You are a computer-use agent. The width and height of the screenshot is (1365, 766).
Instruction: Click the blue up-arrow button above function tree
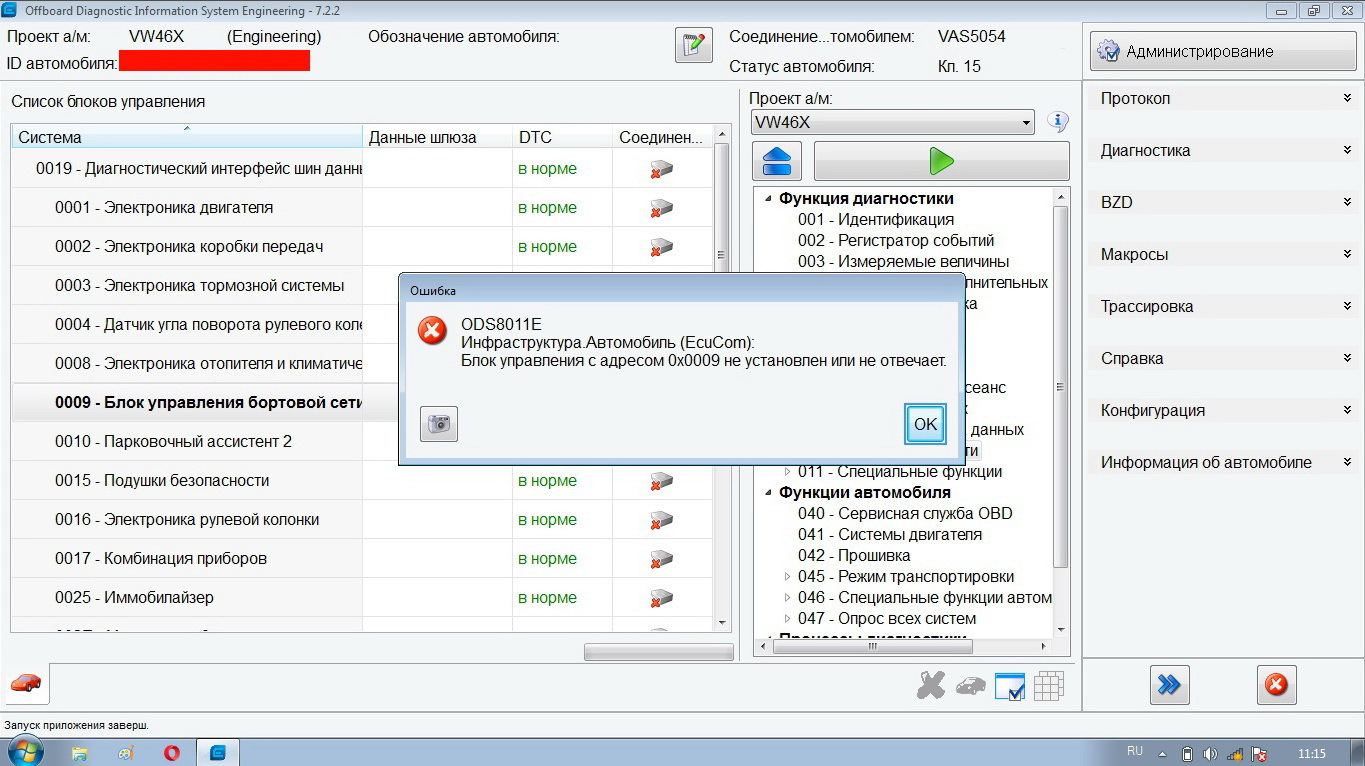782,161
